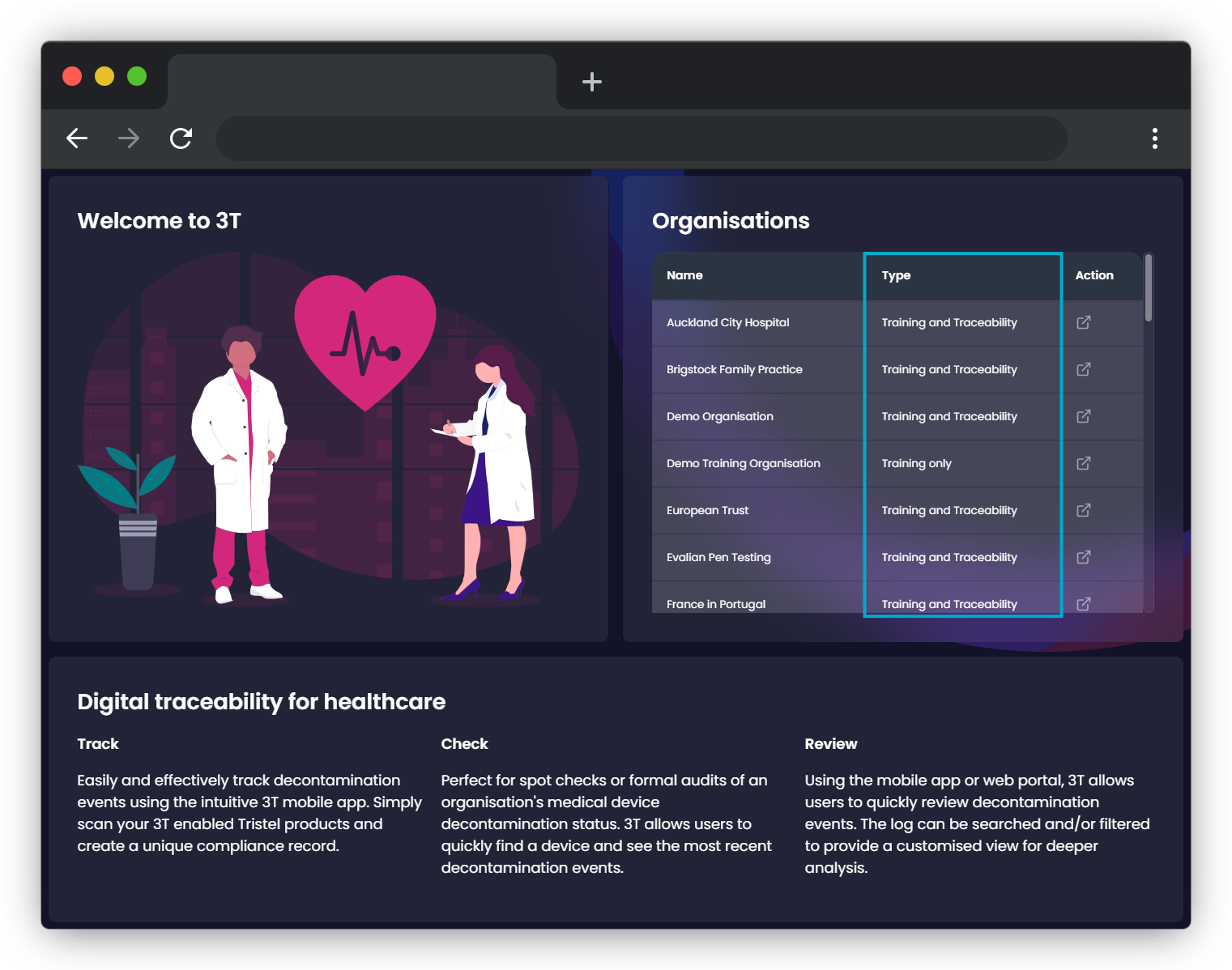
Task: Select the blank browser tab
Action: 362,82
